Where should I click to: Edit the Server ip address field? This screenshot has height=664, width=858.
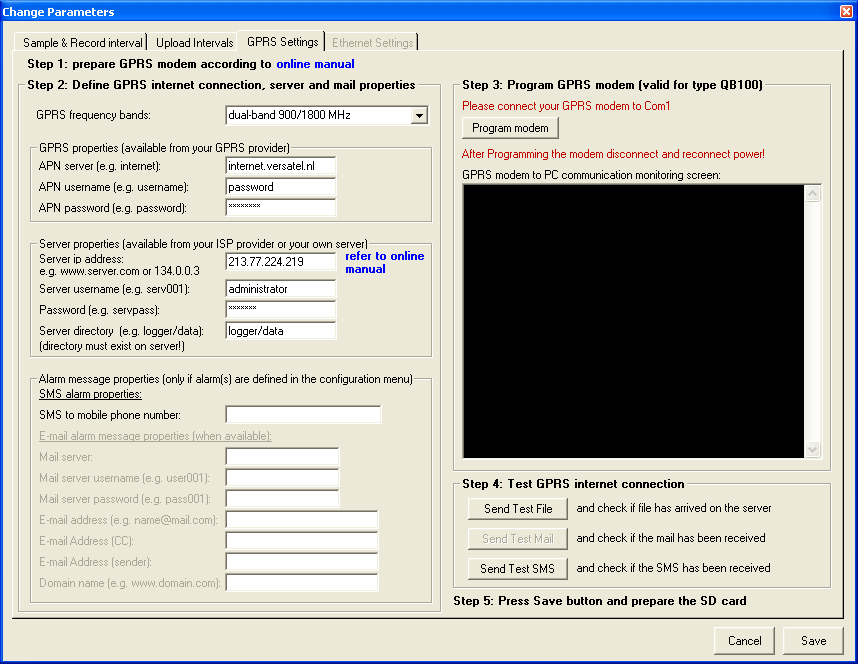pos(281,262)
